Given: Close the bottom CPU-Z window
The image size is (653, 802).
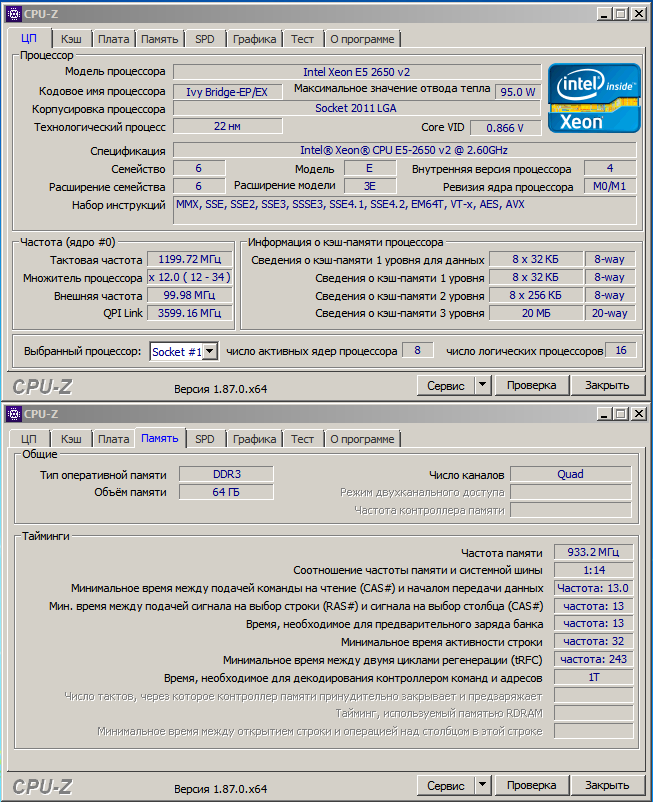Looking at the screenshot, I should (639, 414).
